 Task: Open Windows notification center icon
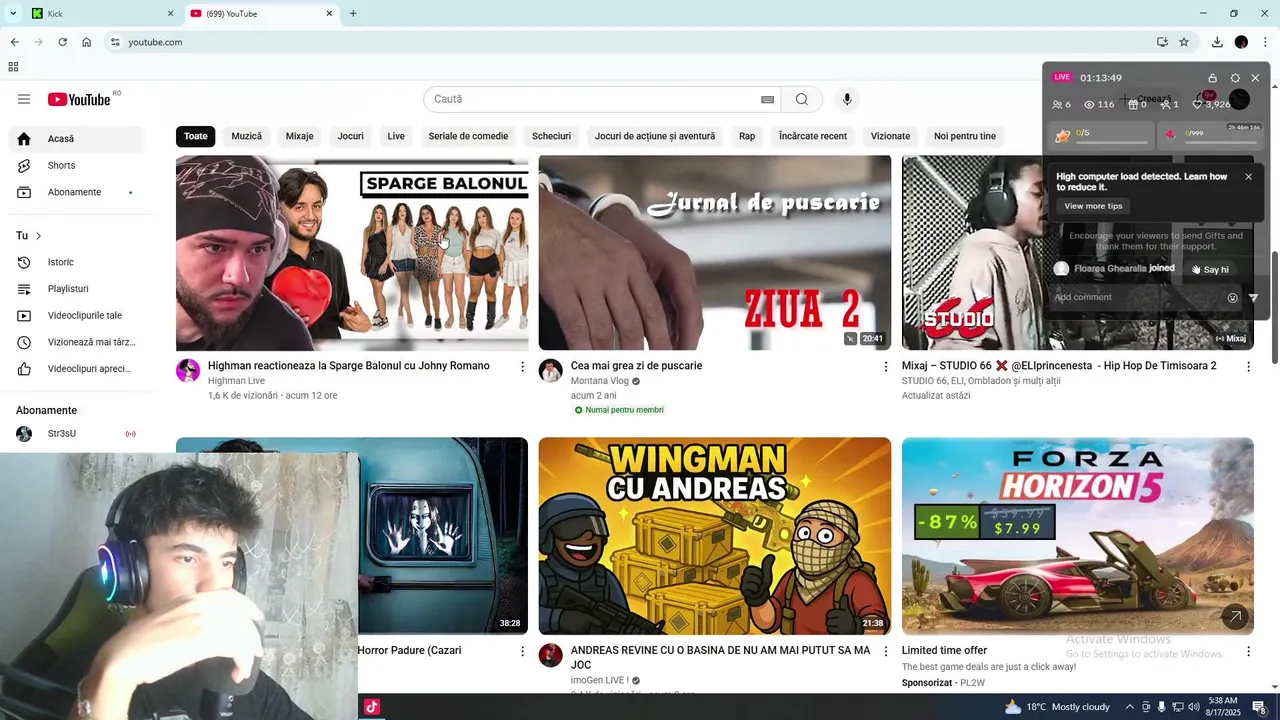point(1259,707)
